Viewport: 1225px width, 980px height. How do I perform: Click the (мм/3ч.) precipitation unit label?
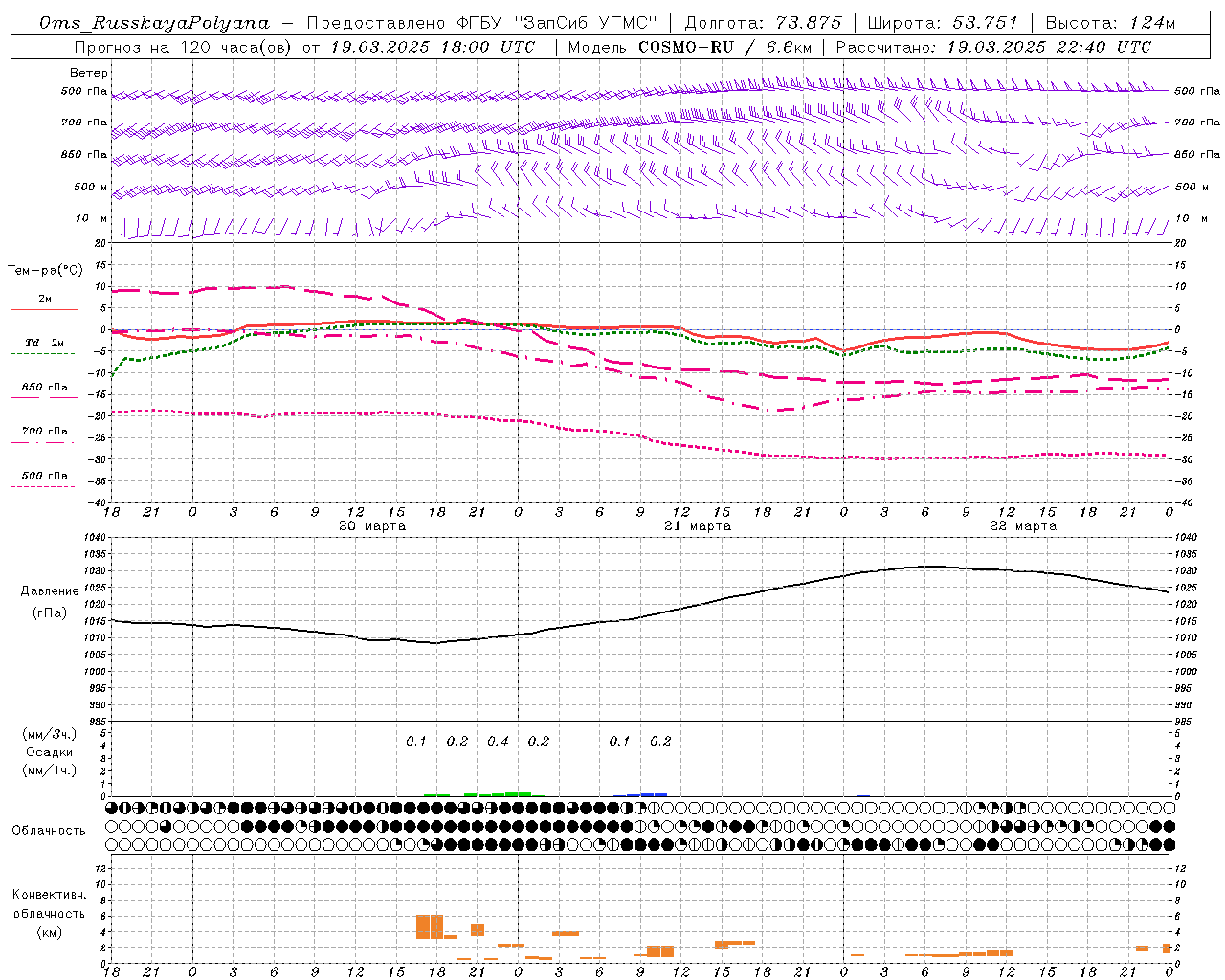pyautogui.click(x=49, y=734)
